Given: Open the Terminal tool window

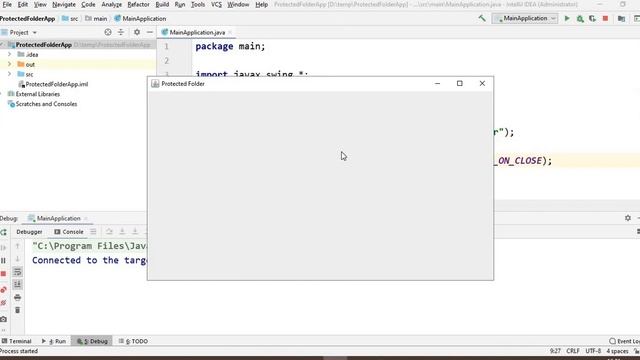Looking at the screenshot, I should pos(16,341).
